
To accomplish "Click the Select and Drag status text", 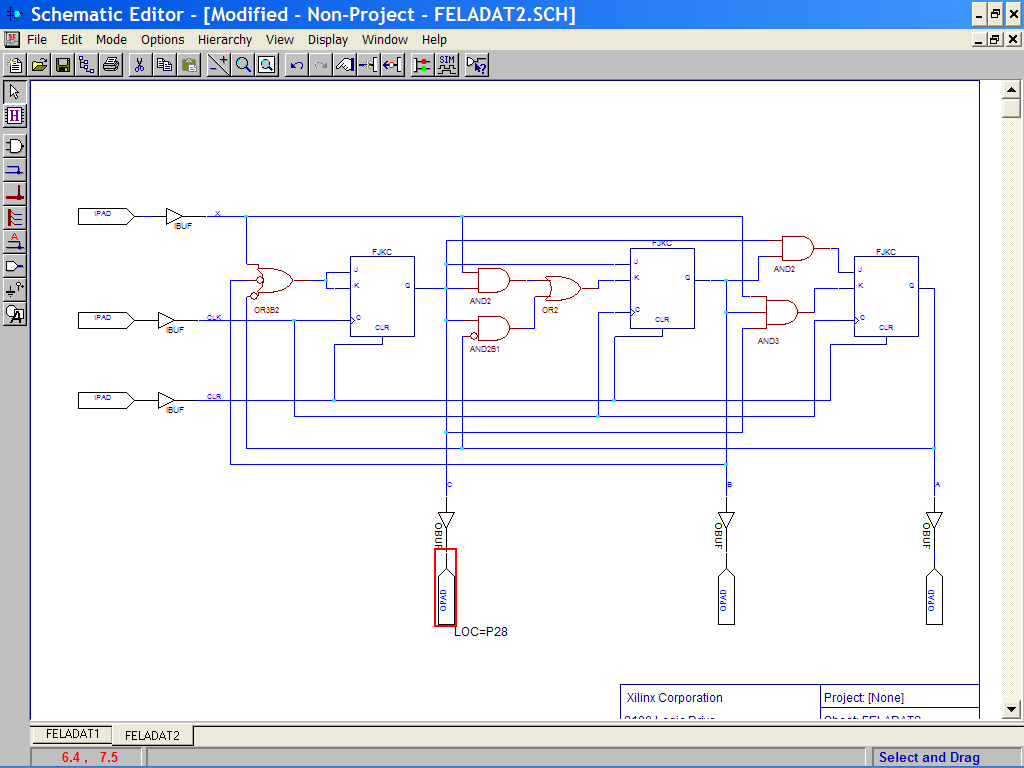I will pyautogui.click(x=929, y=758).
